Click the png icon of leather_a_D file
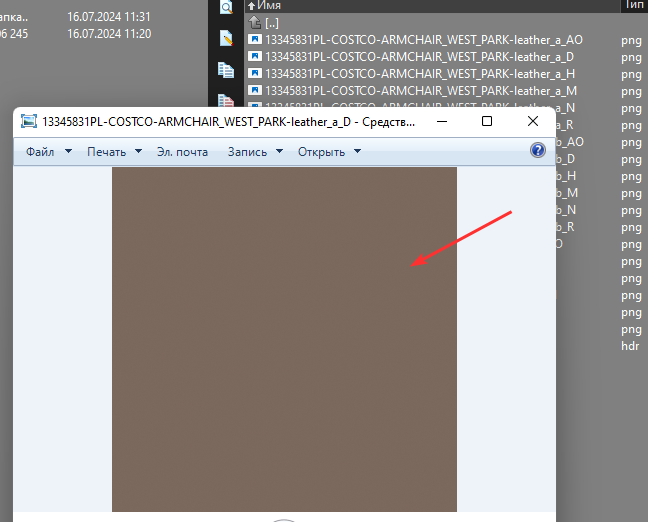648x522 pixels. (x=255, y=56)
